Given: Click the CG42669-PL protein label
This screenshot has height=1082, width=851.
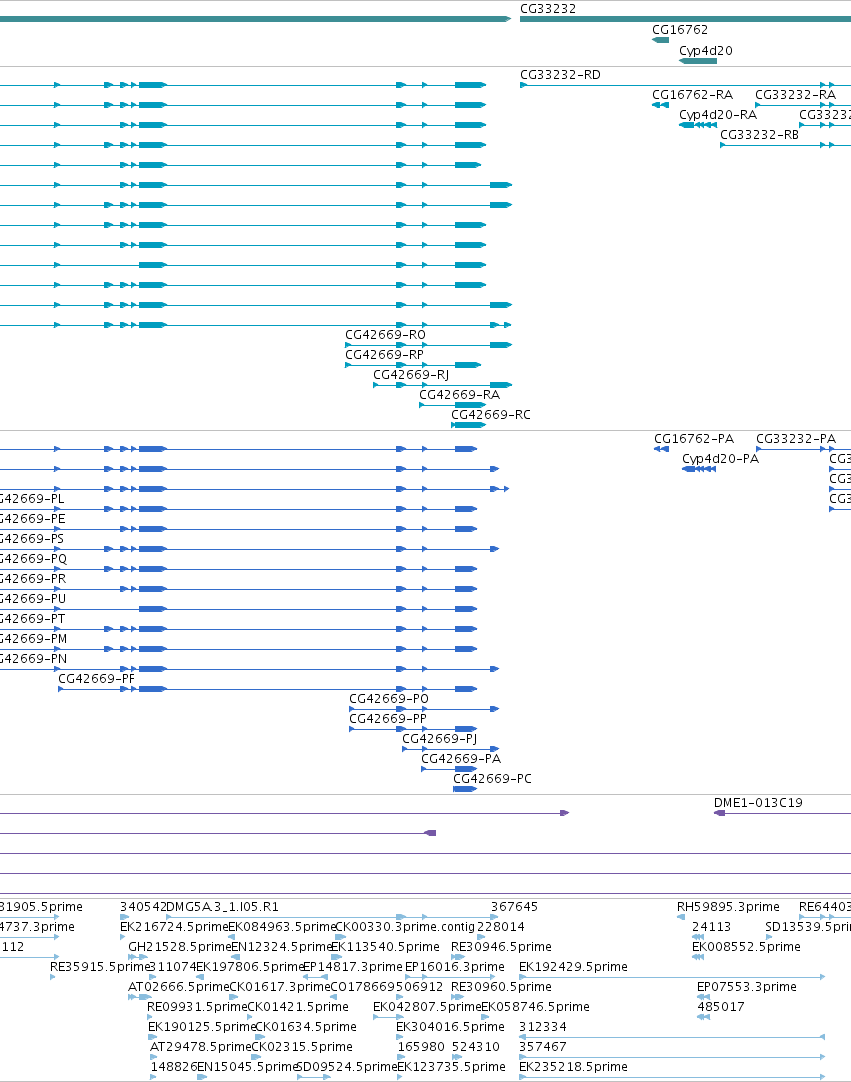Looking at the screenshot, I should tap(32, 499).
